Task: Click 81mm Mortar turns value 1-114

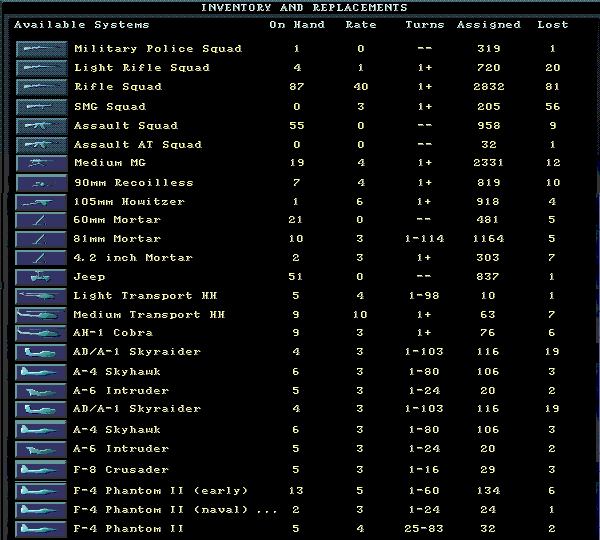Action: 424,239
